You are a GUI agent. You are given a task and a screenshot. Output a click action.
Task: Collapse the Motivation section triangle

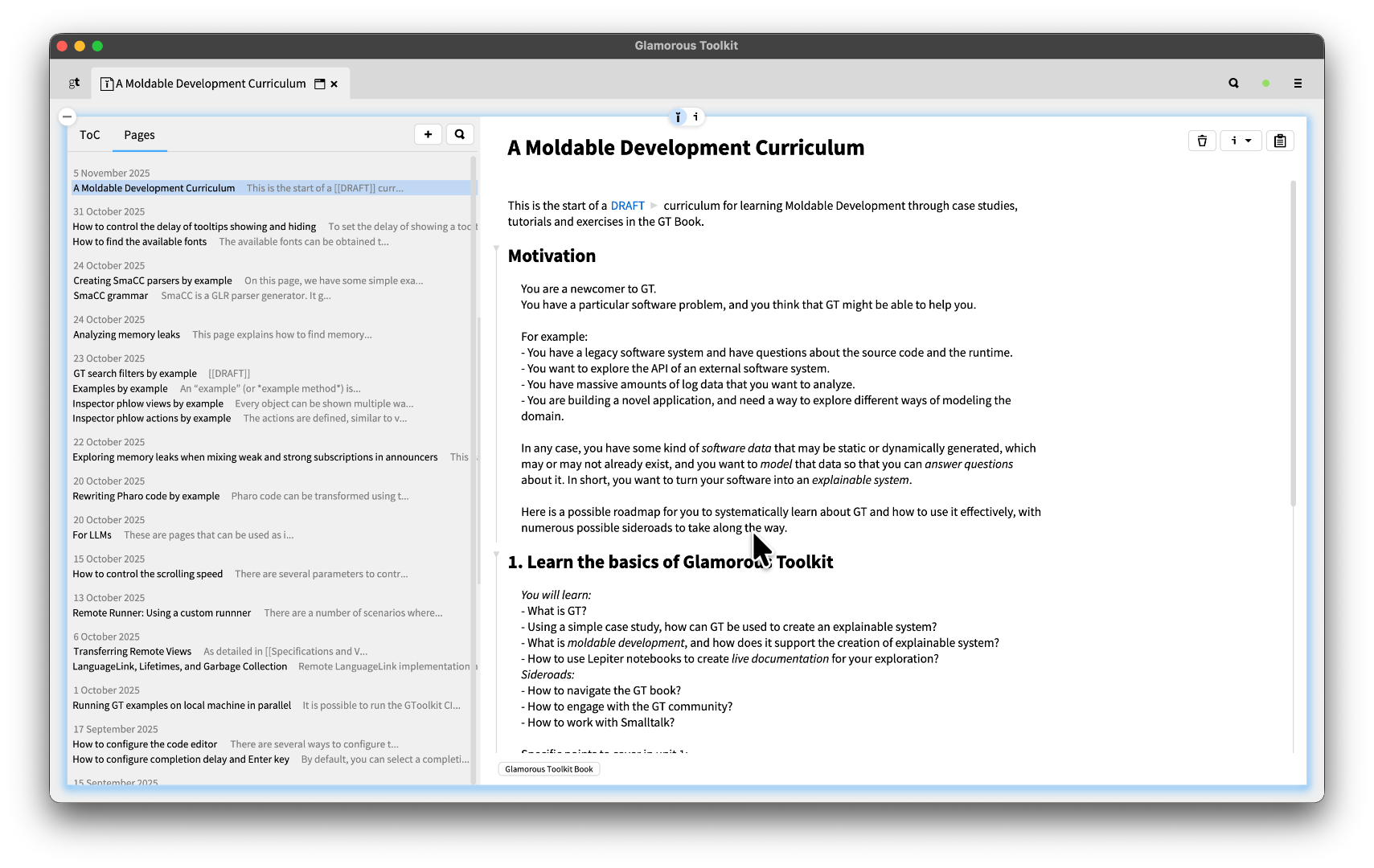point(497,248)
